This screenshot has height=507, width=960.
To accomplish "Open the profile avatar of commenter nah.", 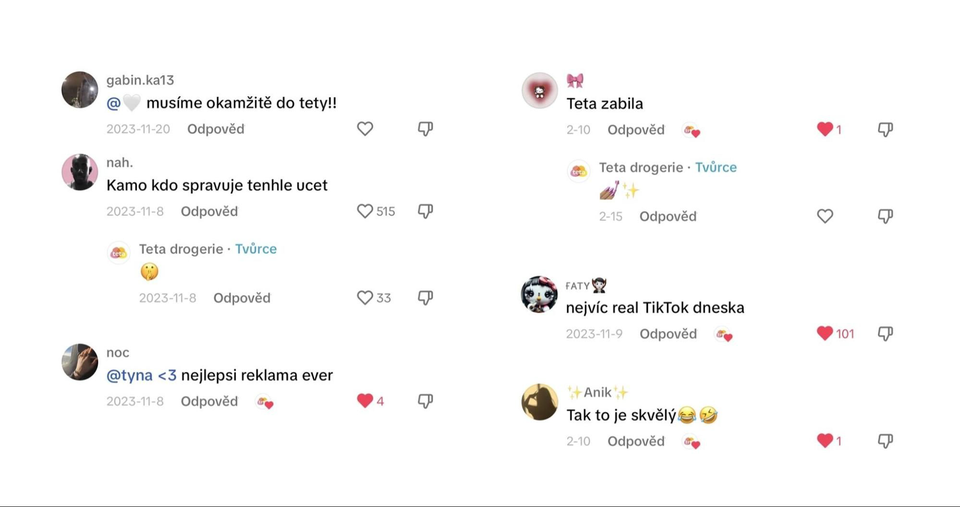I will pyautogui.click(x=80, y=172).
